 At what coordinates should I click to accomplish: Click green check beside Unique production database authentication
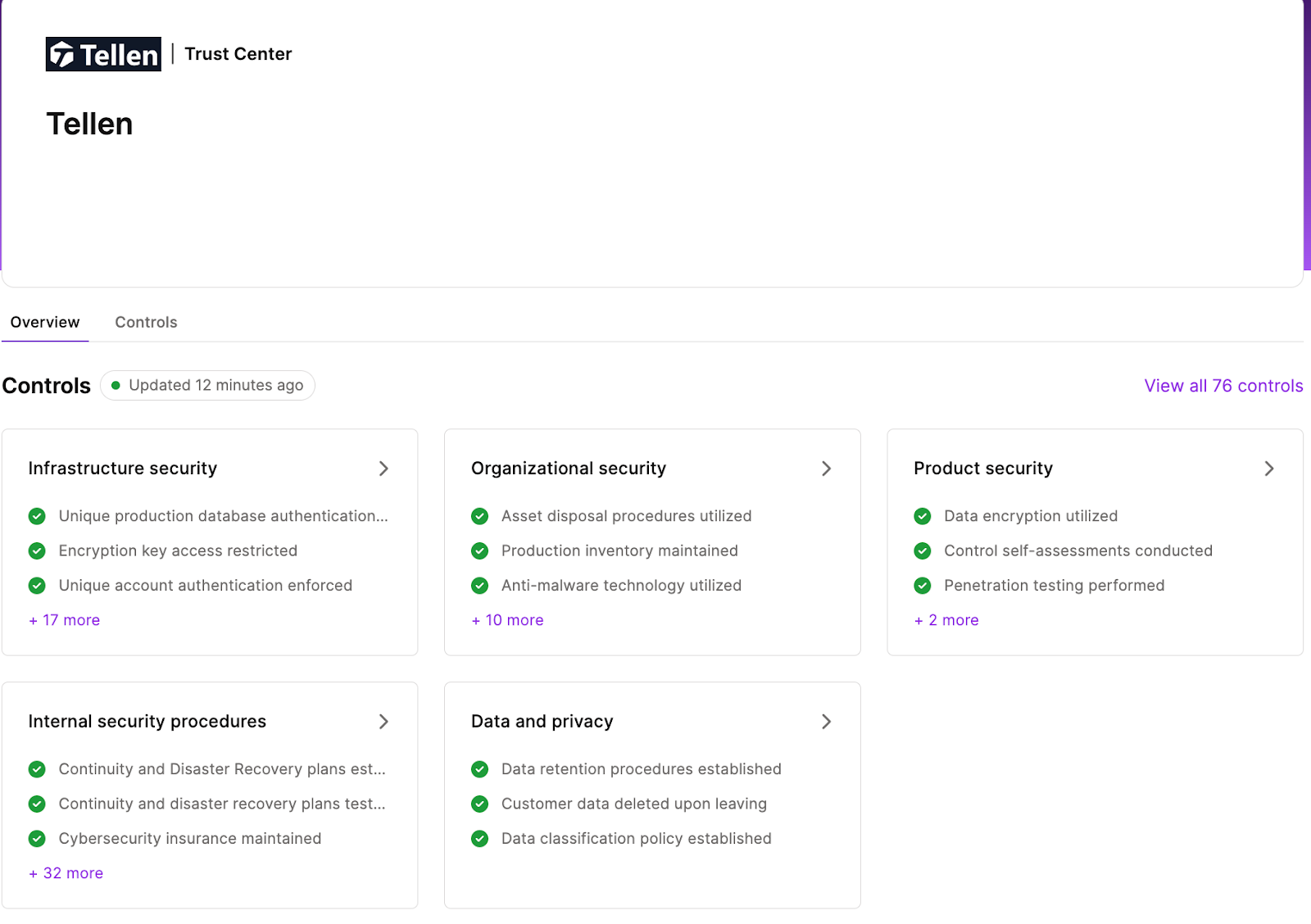click(37, 516)
